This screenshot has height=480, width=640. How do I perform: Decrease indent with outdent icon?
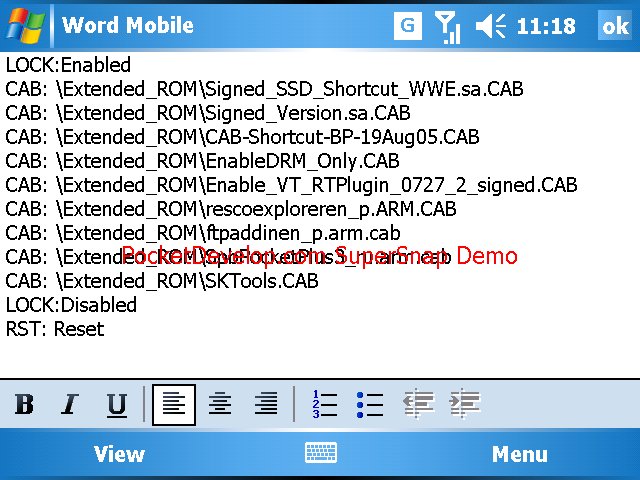418,403
